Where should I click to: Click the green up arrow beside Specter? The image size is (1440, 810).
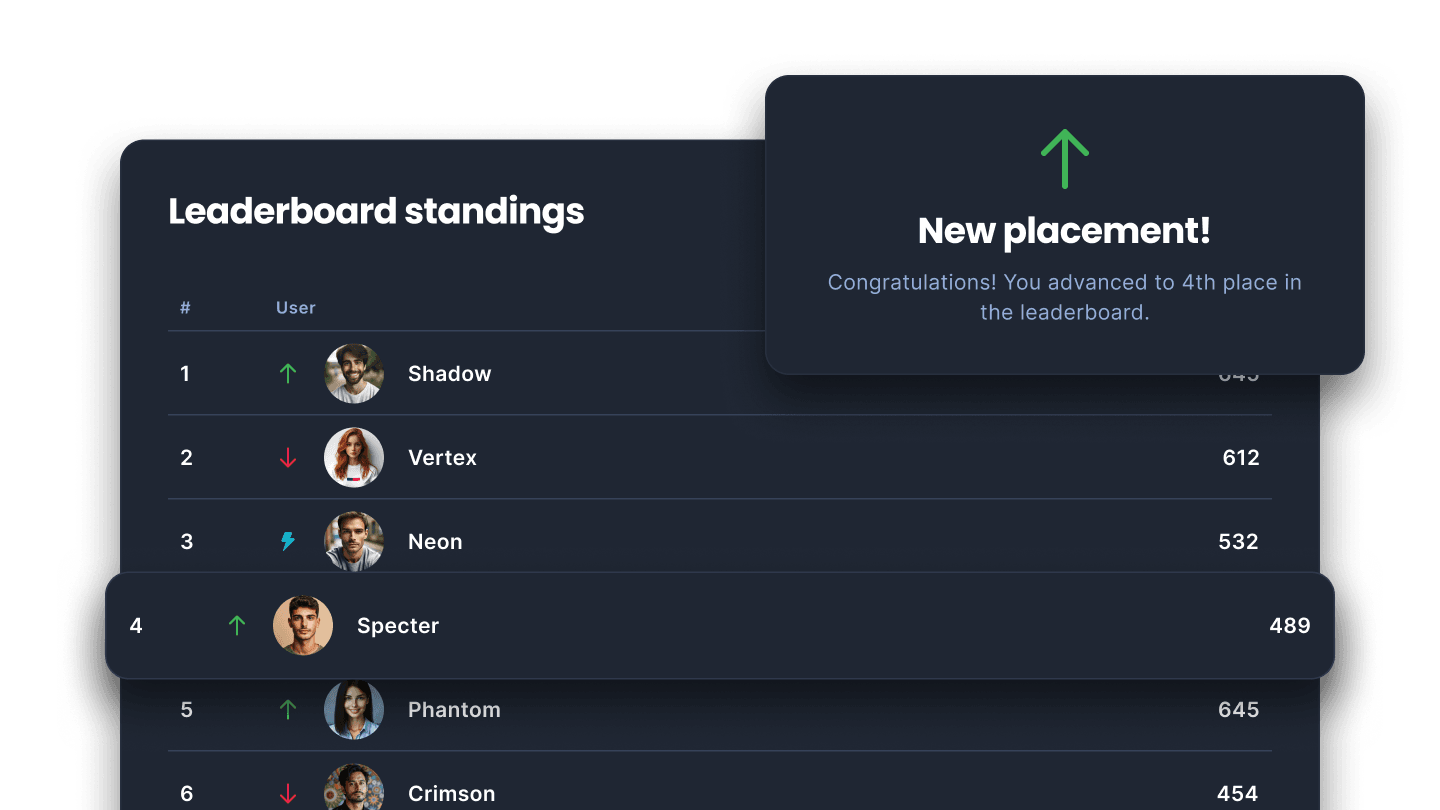point(237,626)
